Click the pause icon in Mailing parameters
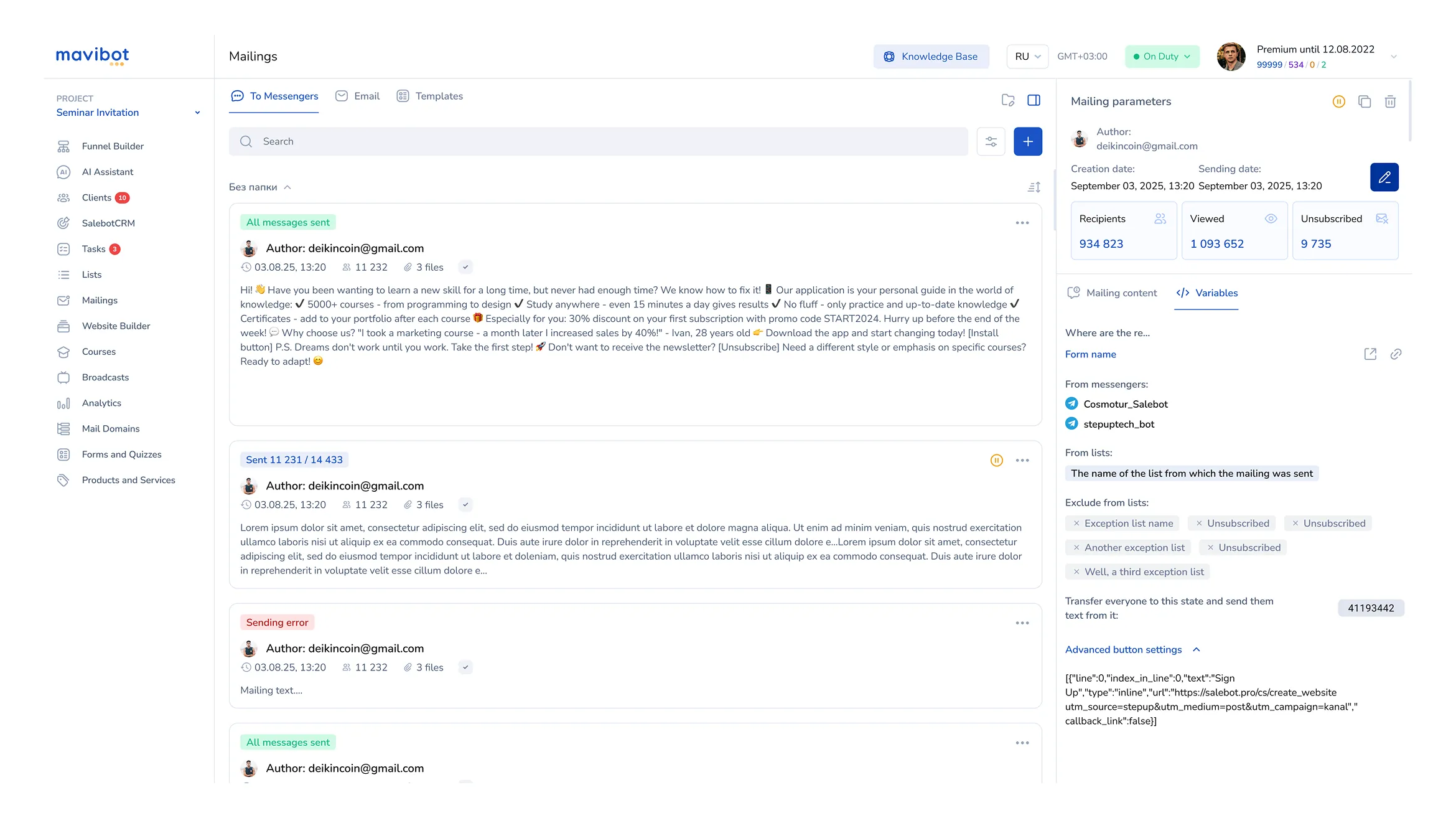The height and width of the screenshot is (818, 1456). click(x=1339, y=101)
